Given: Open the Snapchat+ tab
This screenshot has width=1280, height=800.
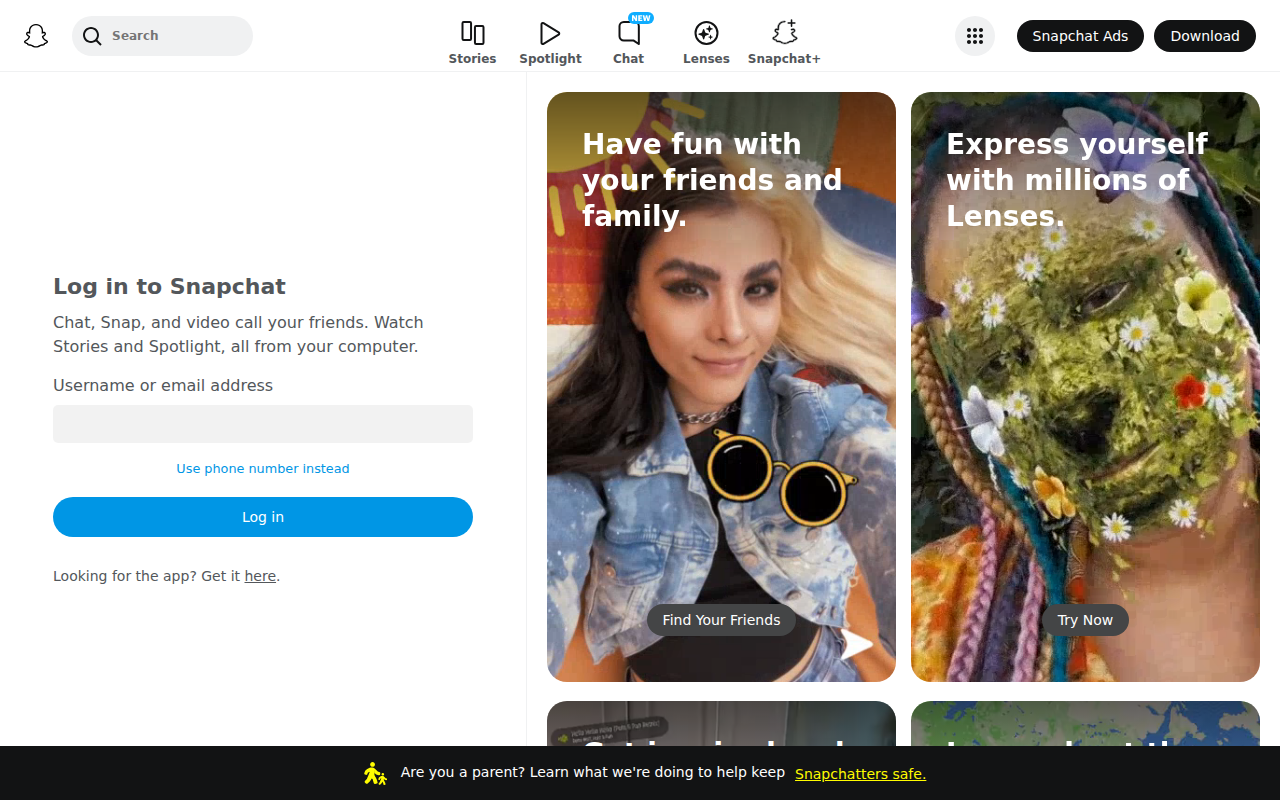Looking at the screenshot, I should 784,43.
